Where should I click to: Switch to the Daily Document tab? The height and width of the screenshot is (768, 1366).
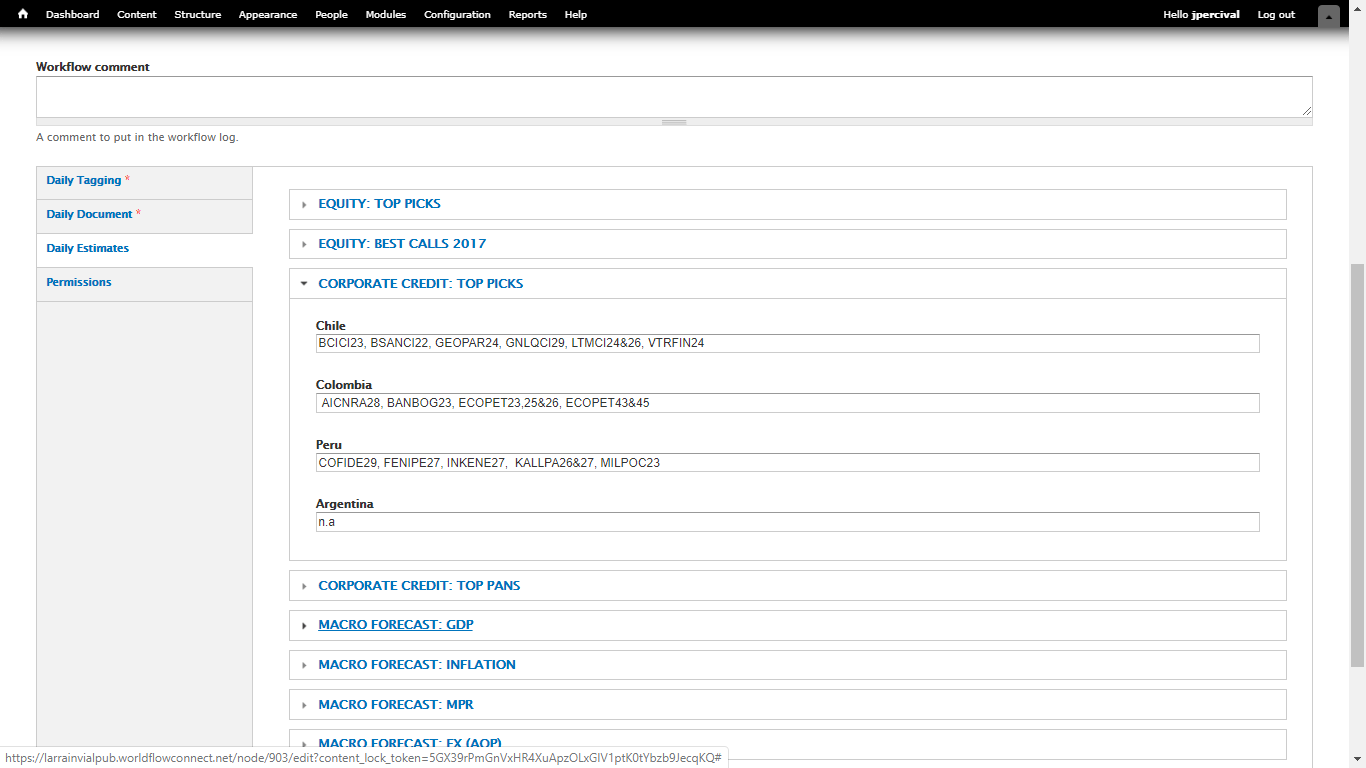[89, 215]
